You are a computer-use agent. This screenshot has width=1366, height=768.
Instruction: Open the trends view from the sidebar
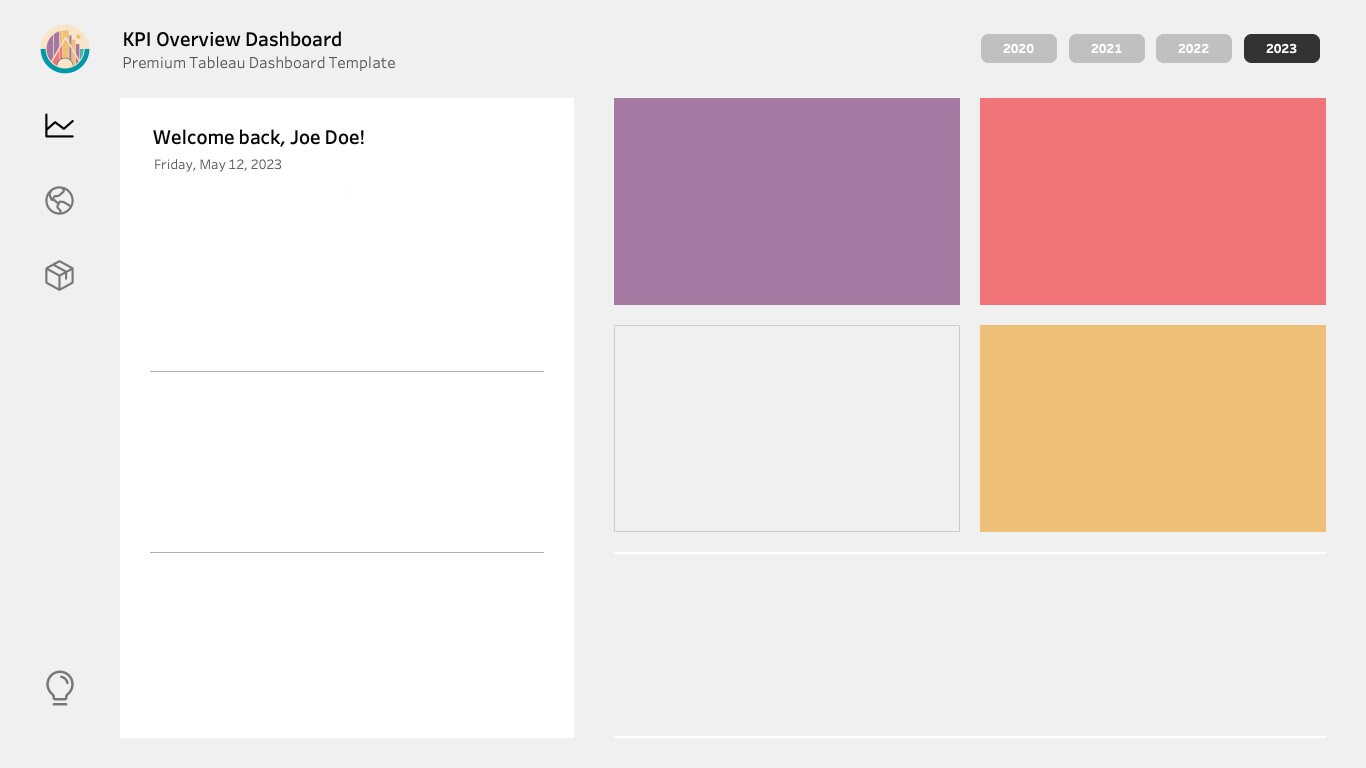[x=59, y=125]
